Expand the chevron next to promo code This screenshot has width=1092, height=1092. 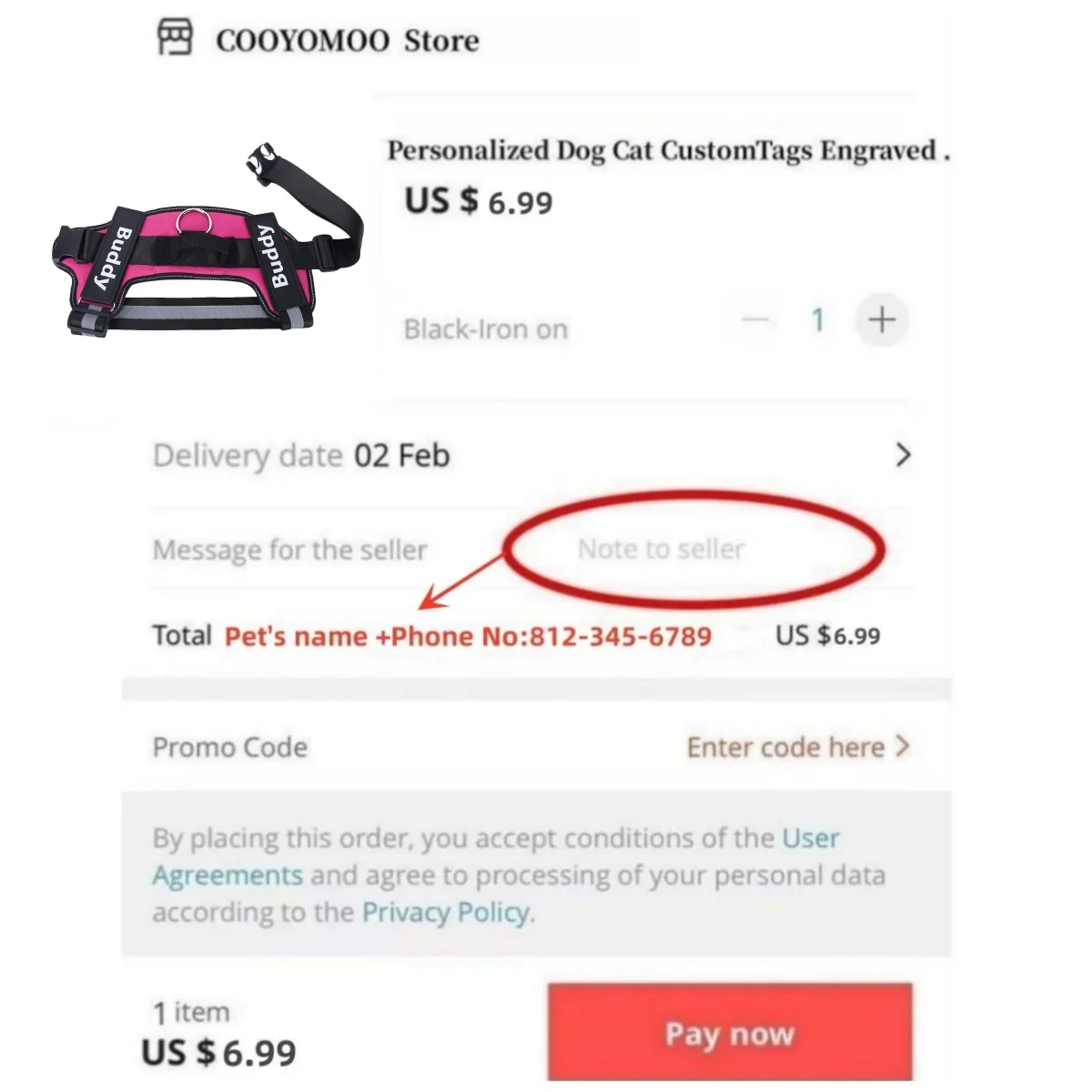[902, 746]
